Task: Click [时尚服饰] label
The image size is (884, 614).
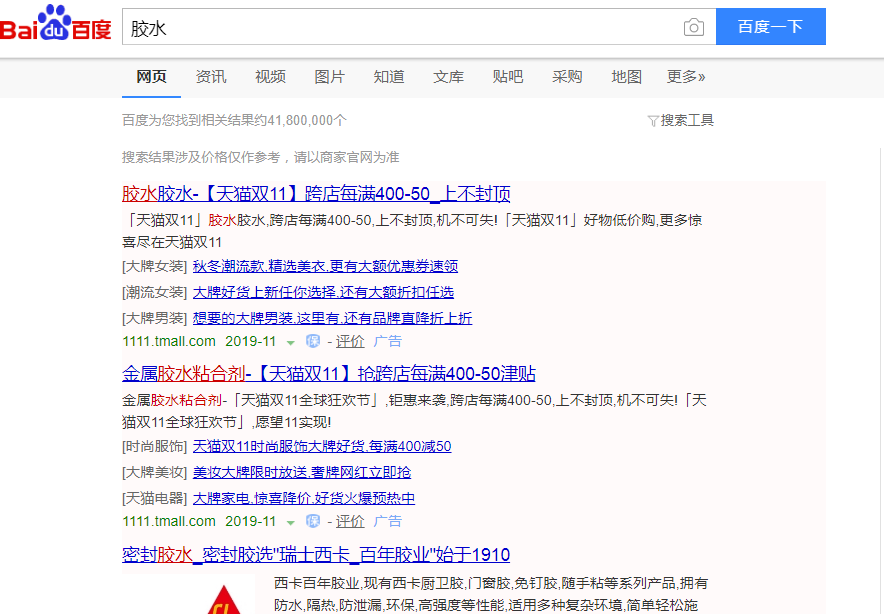Action: point(154,446)
